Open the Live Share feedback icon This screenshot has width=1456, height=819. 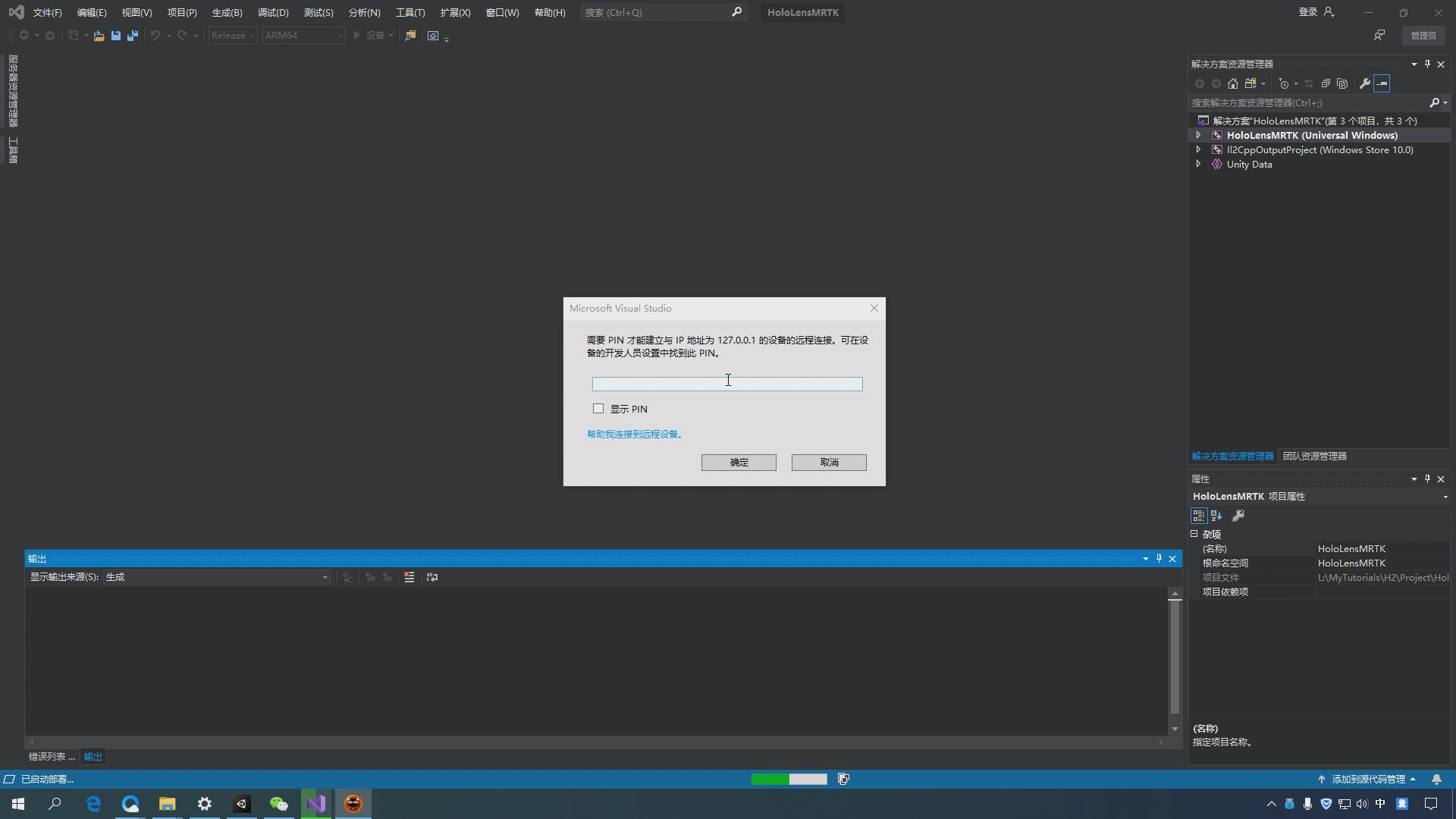coord(1379,36)
